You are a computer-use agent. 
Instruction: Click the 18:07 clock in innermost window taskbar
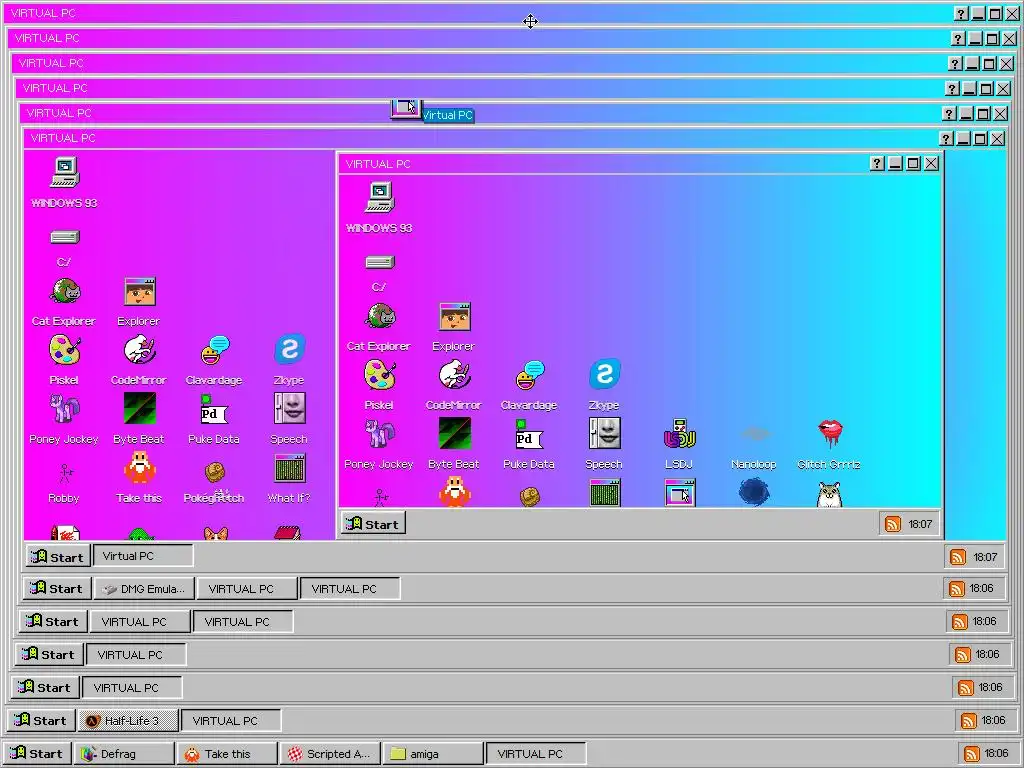coord(920,524)
